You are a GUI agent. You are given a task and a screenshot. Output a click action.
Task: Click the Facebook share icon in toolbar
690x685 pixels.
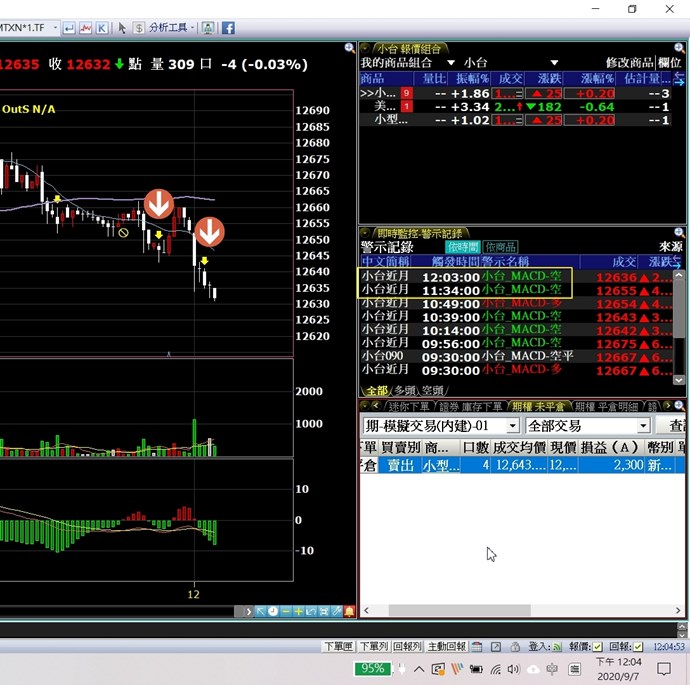coord(228,28)
